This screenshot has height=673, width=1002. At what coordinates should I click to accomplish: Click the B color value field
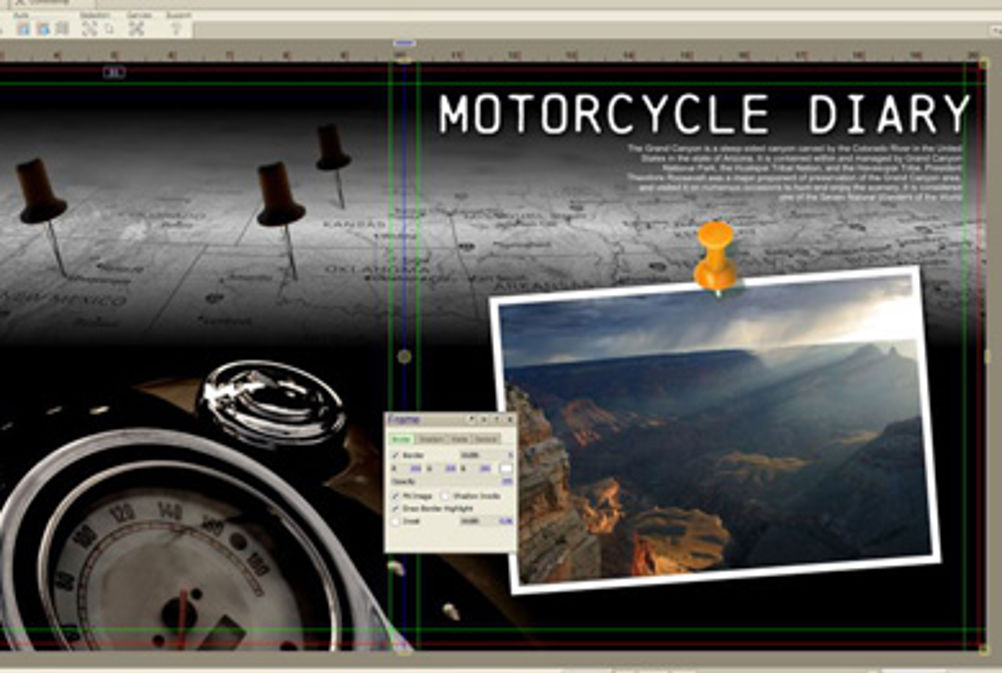point(485,468)
